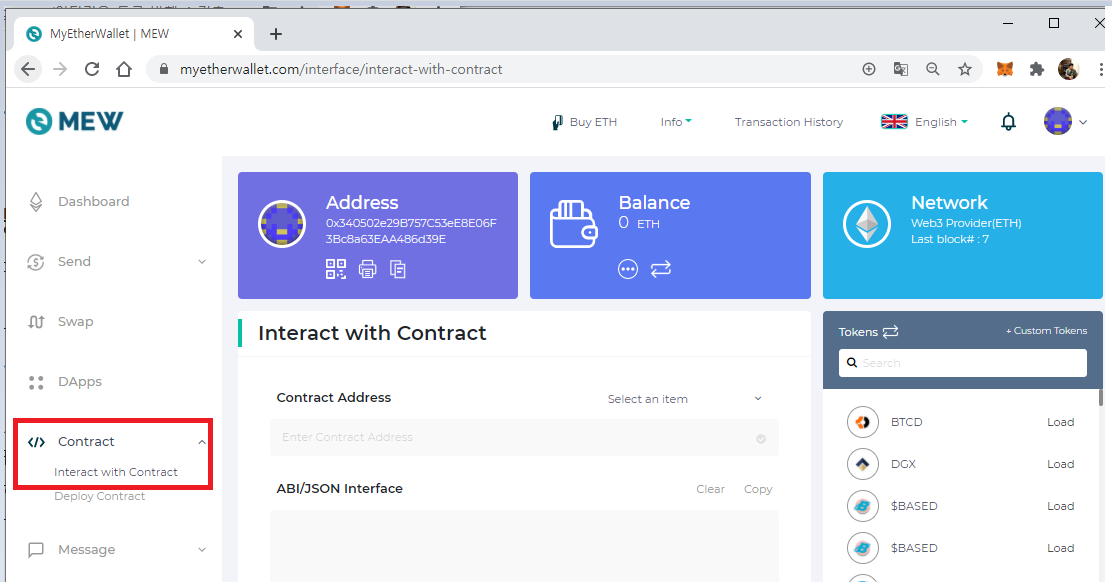Click the balance more options icon

[x=628, y=269]
